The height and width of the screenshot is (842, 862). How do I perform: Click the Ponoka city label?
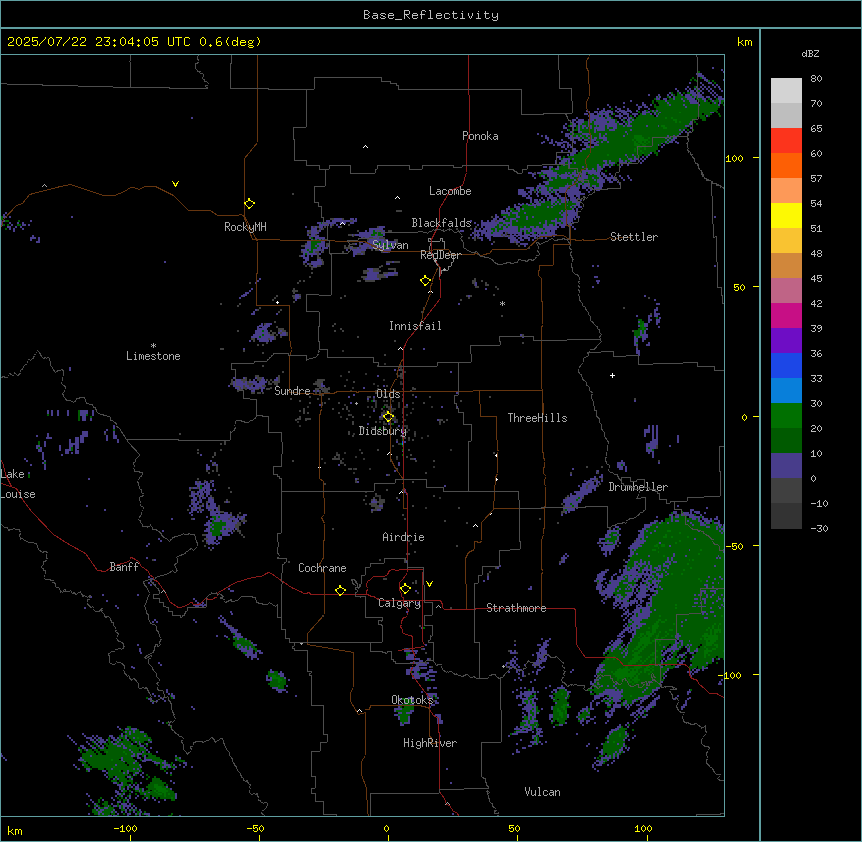coord(480,136)
